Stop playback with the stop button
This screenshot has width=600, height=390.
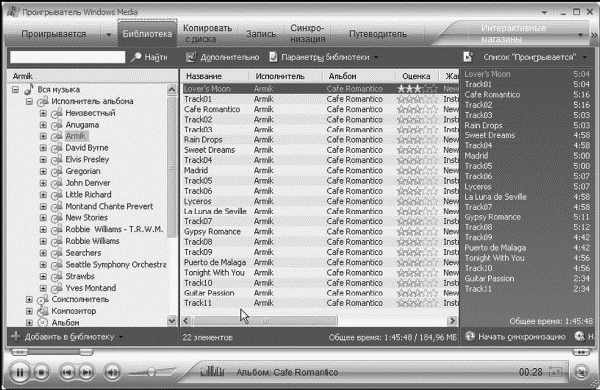click(41, 372)
